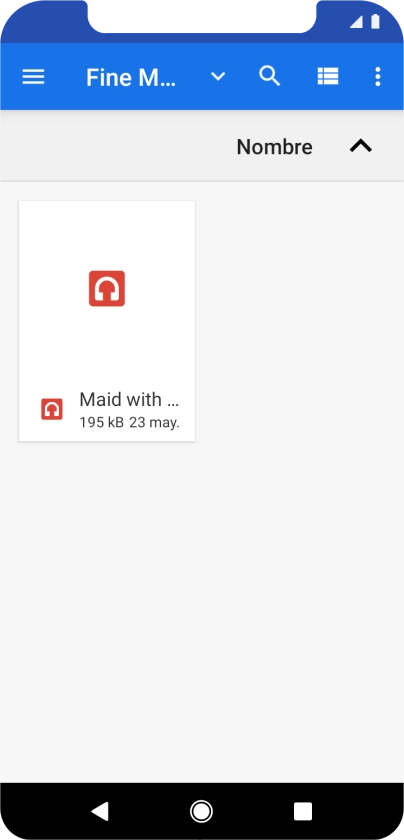
Task: Expand the folder path dropdown chevron
Action: point(218,77)
